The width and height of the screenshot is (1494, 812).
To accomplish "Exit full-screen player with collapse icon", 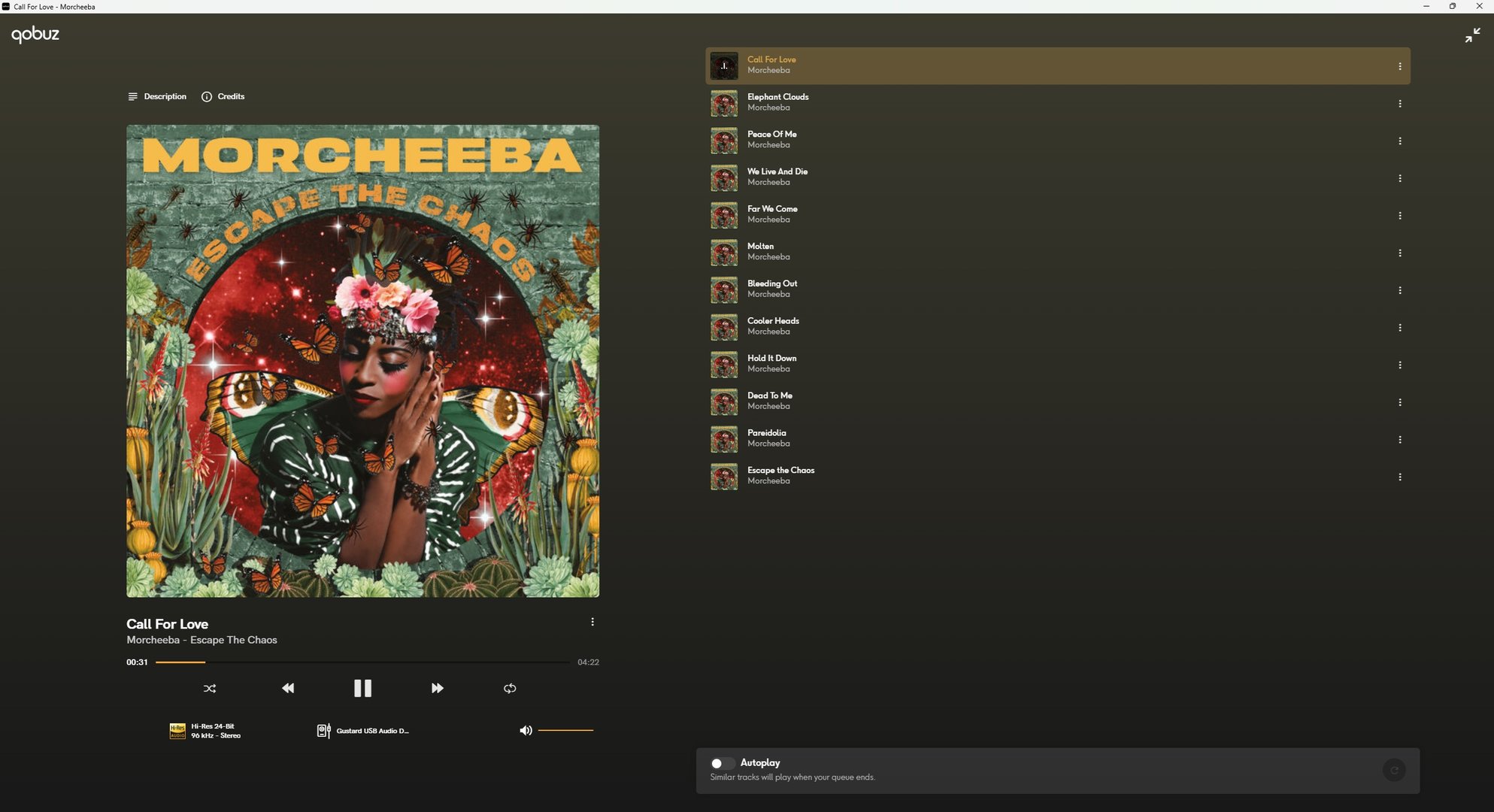I will click(1472, 35).
